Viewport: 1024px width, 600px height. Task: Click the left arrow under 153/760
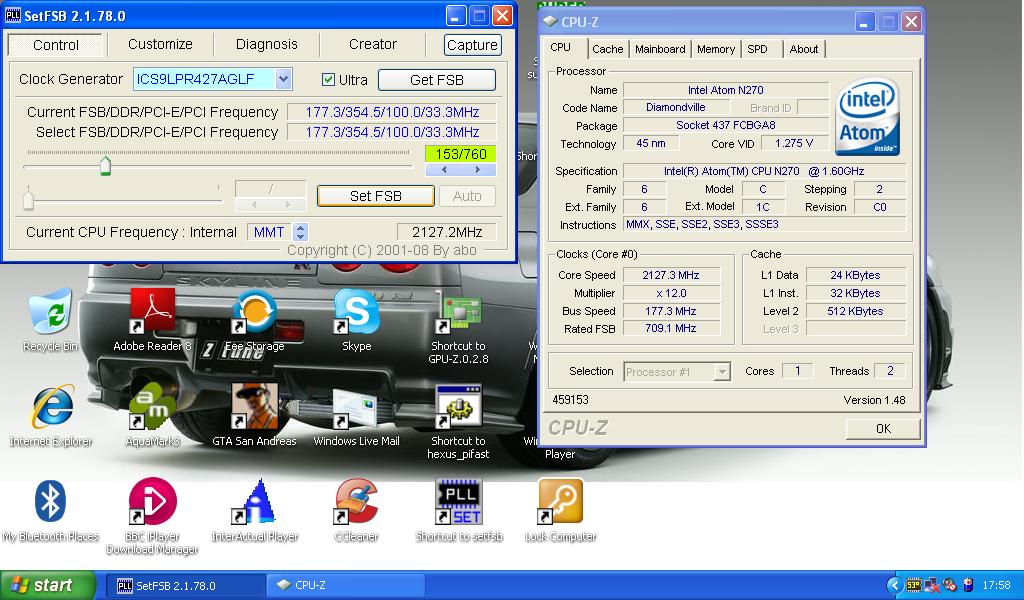coord(443,169)
